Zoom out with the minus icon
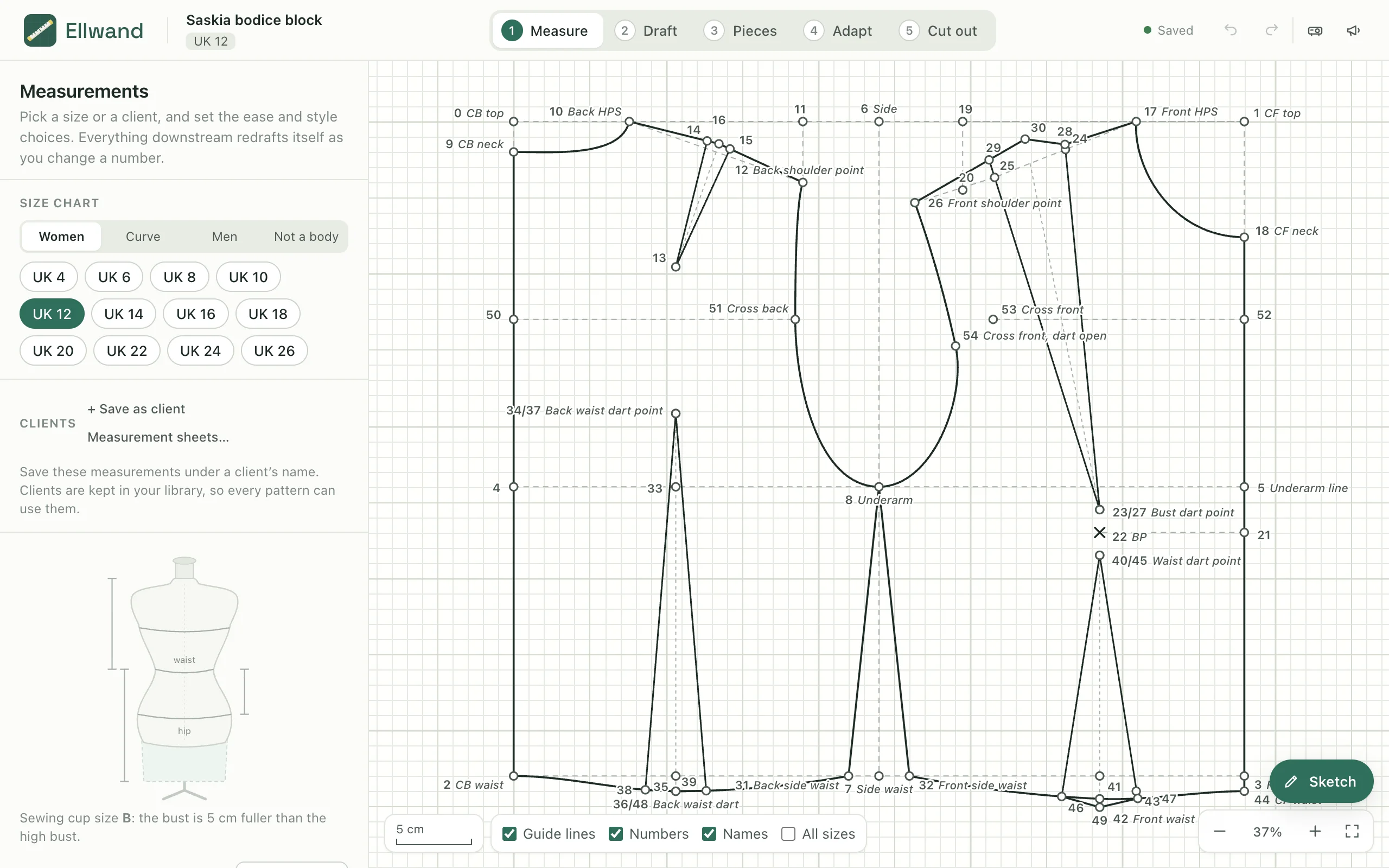 (x=1220, y=831)
